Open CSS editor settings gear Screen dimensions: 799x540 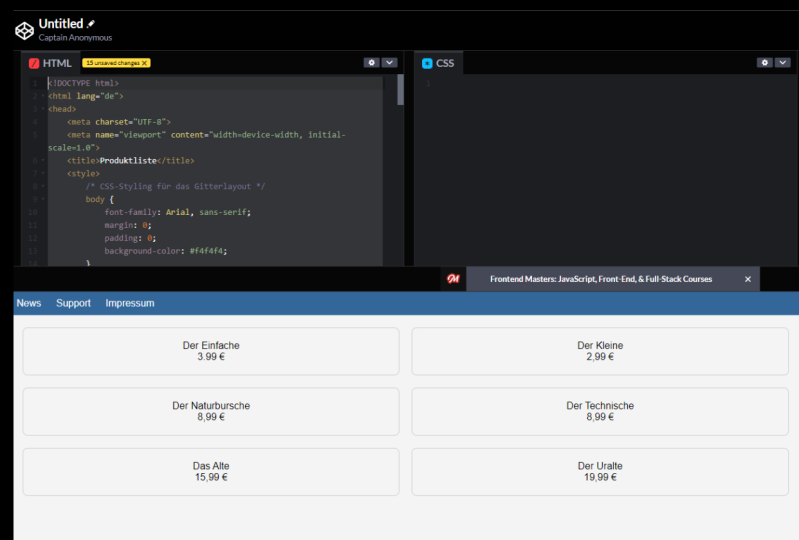[764, 63]
